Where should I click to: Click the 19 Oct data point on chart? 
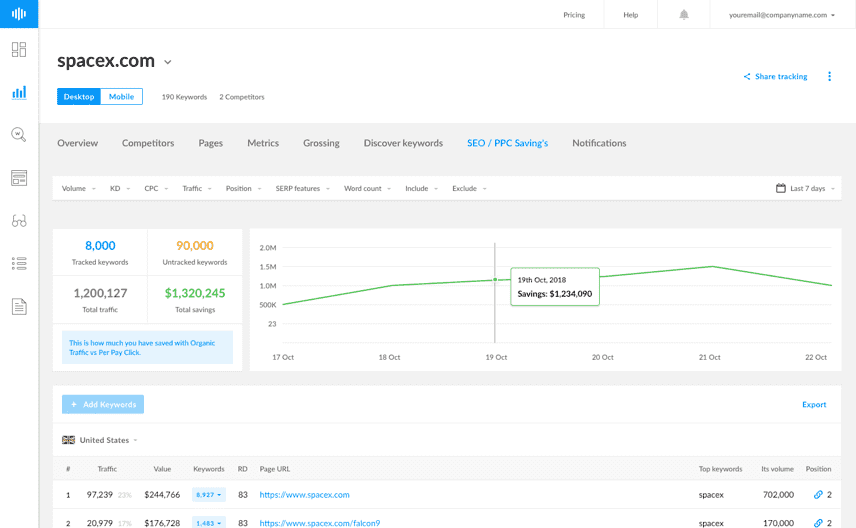coord(495,280)
